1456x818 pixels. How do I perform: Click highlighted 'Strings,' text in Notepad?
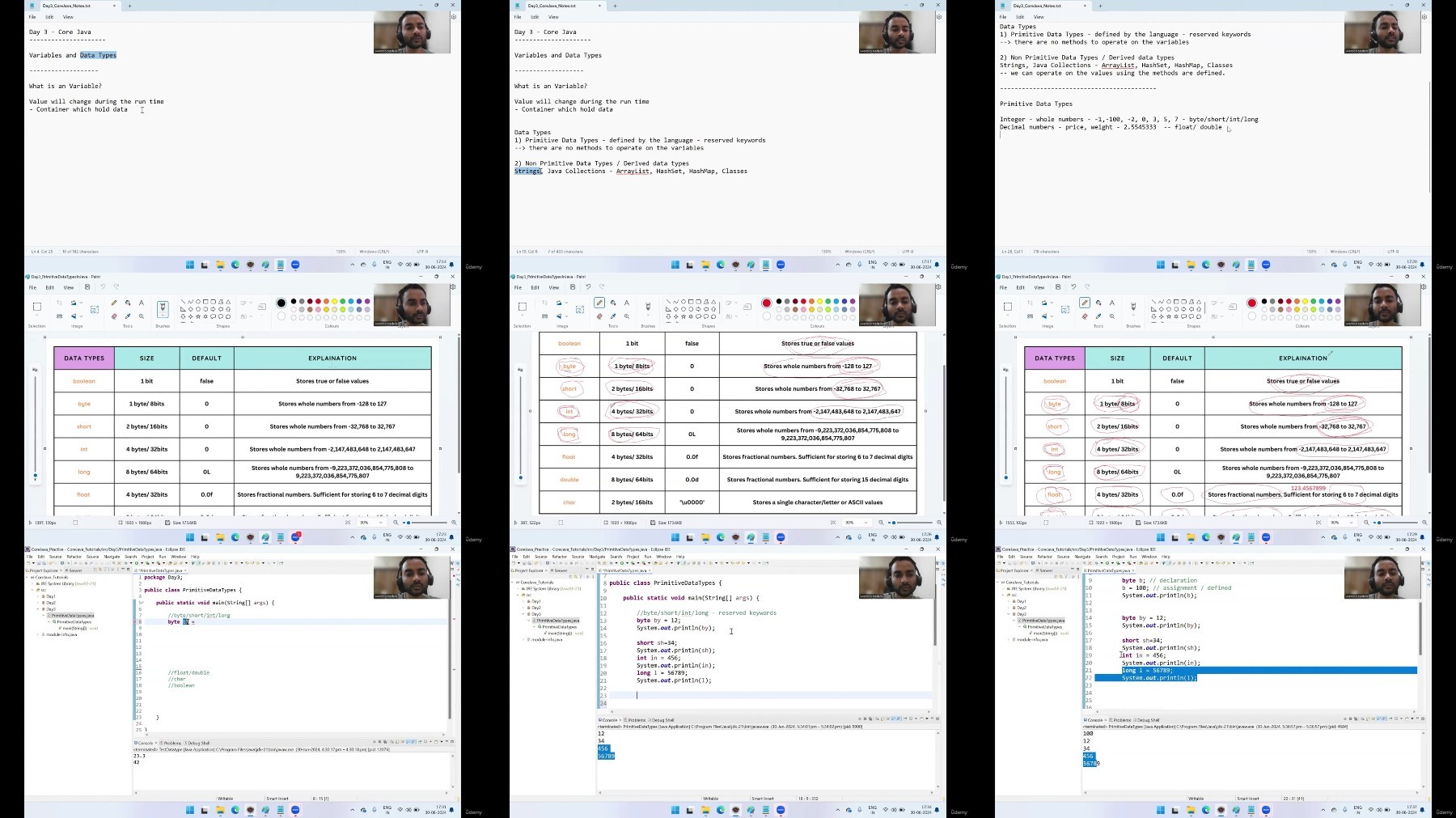point(528,171)
